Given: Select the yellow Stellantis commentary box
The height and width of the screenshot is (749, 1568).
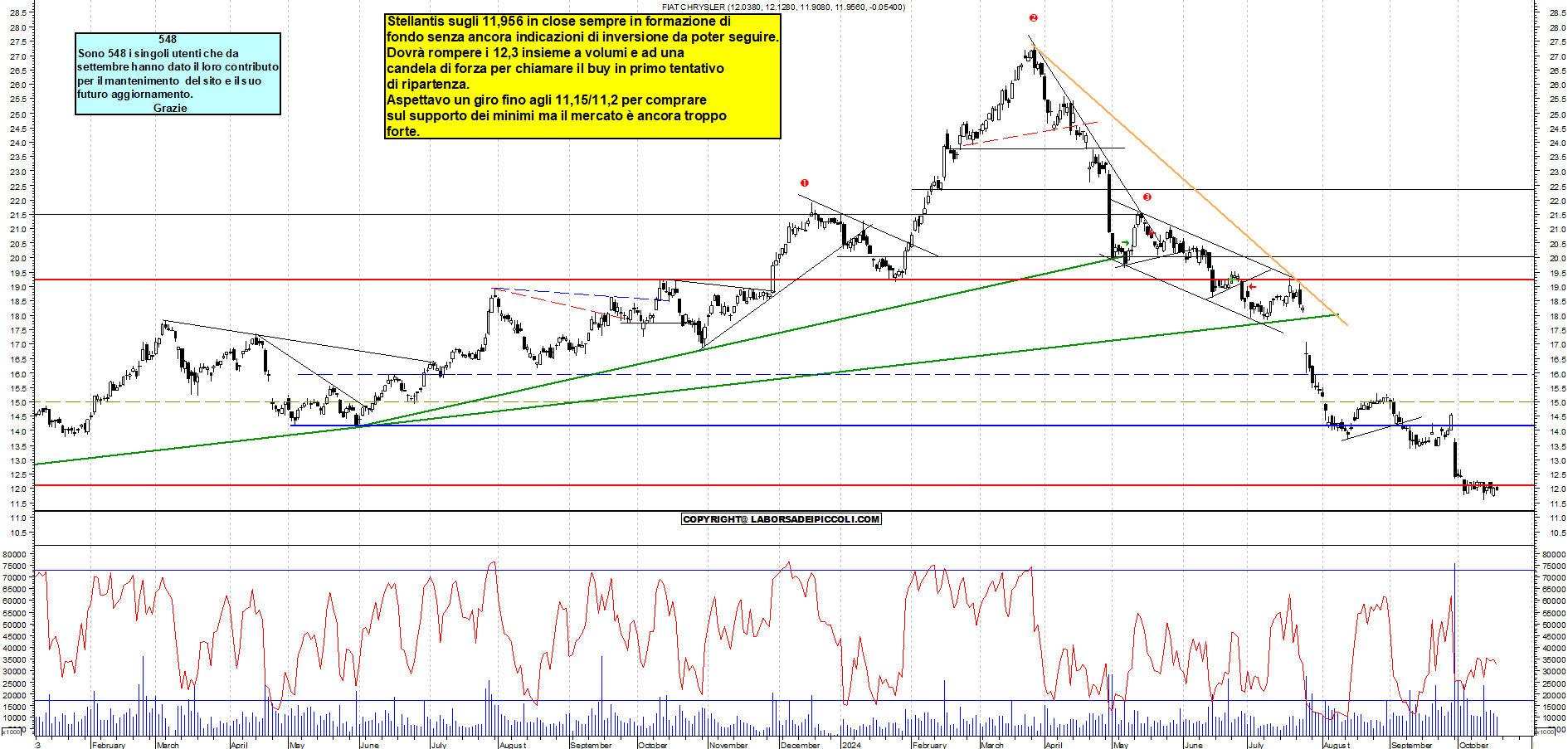Looking at the screenshot, I should pyautogui.click(x=582, y=75).
